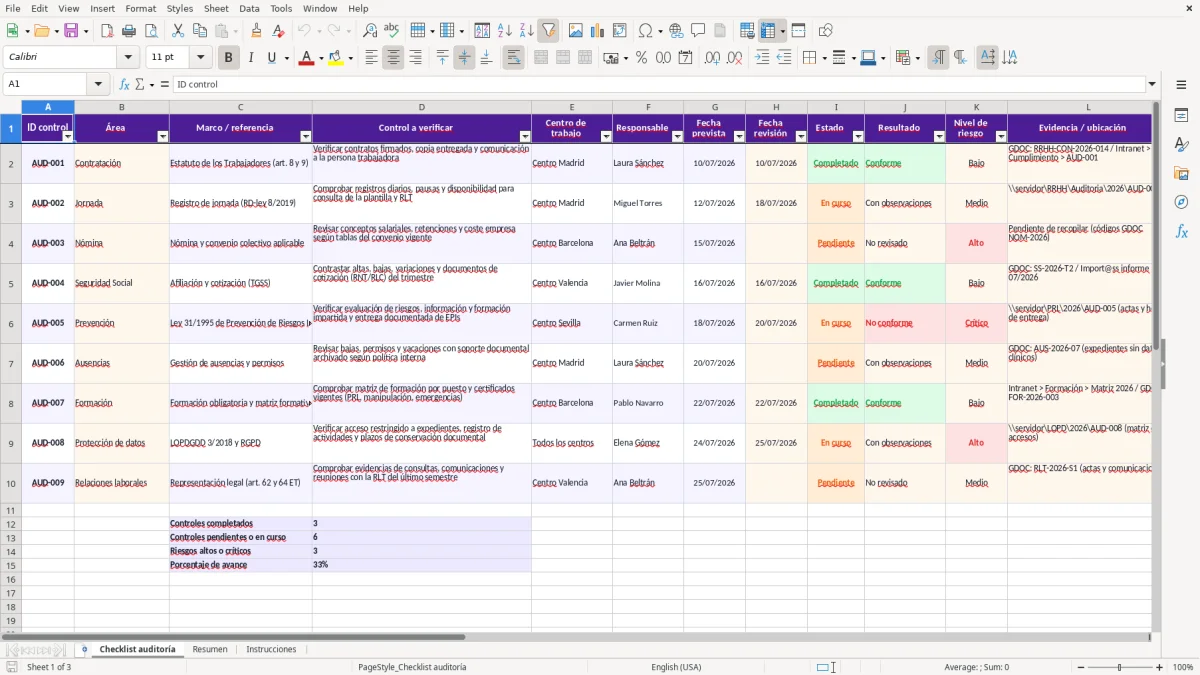Open the Format menu
This screenshot has width=1200, height=675.
click(x=140, y=8)
